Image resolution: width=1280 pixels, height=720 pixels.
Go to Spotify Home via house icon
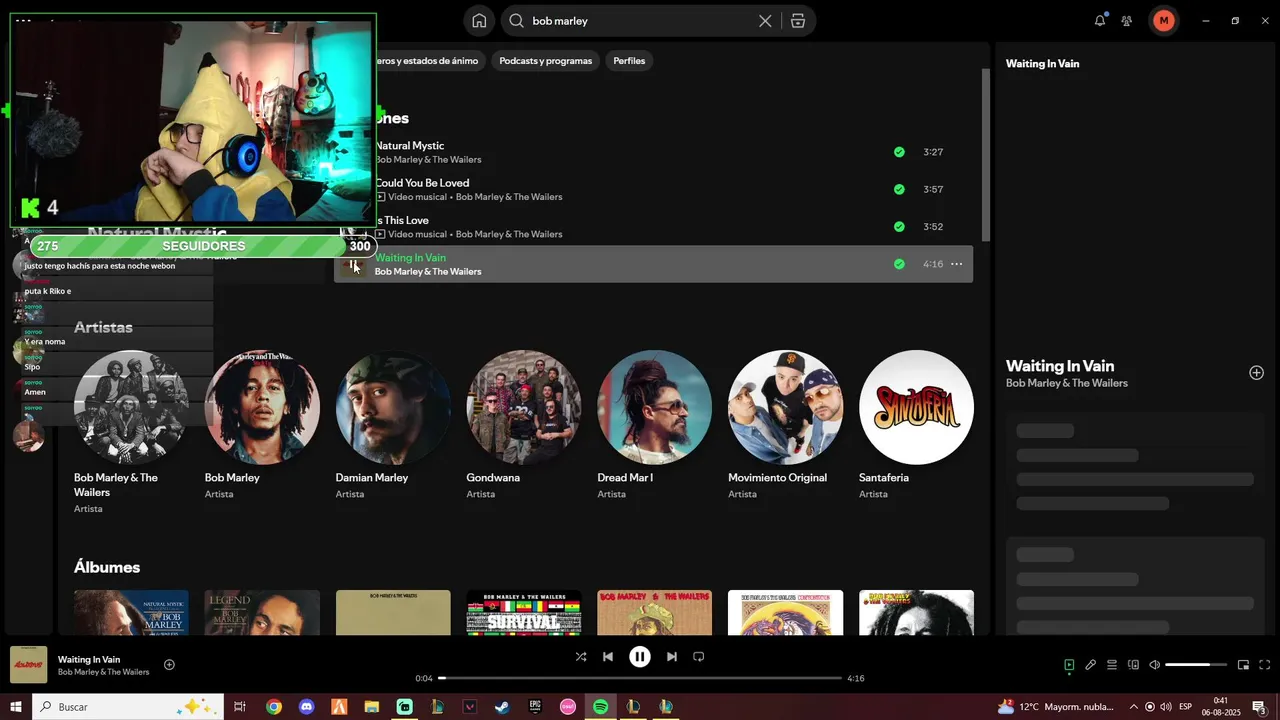pyautogui.click(x=479, y=21)
